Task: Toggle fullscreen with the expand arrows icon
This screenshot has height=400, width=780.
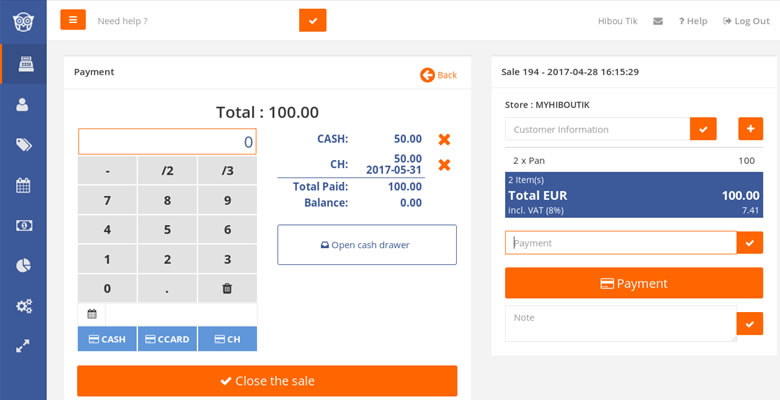Action: click(23, 346)
